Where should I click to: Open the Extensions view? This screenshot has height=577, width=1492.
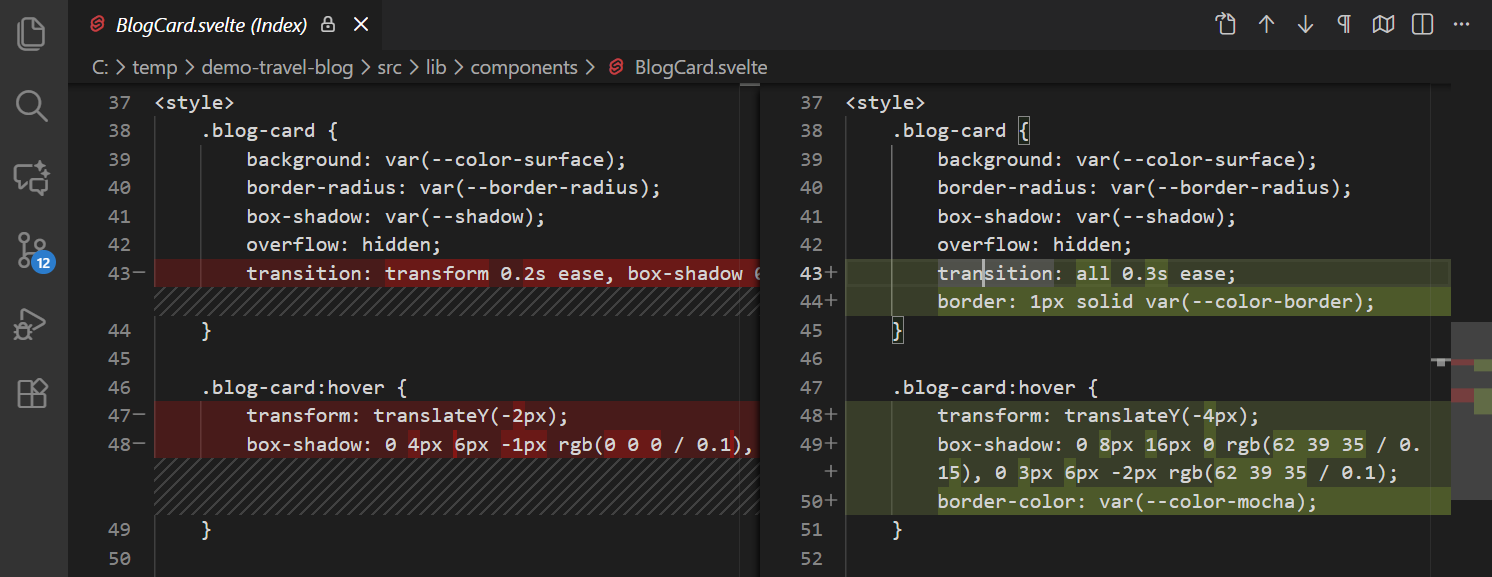point(32,394)
